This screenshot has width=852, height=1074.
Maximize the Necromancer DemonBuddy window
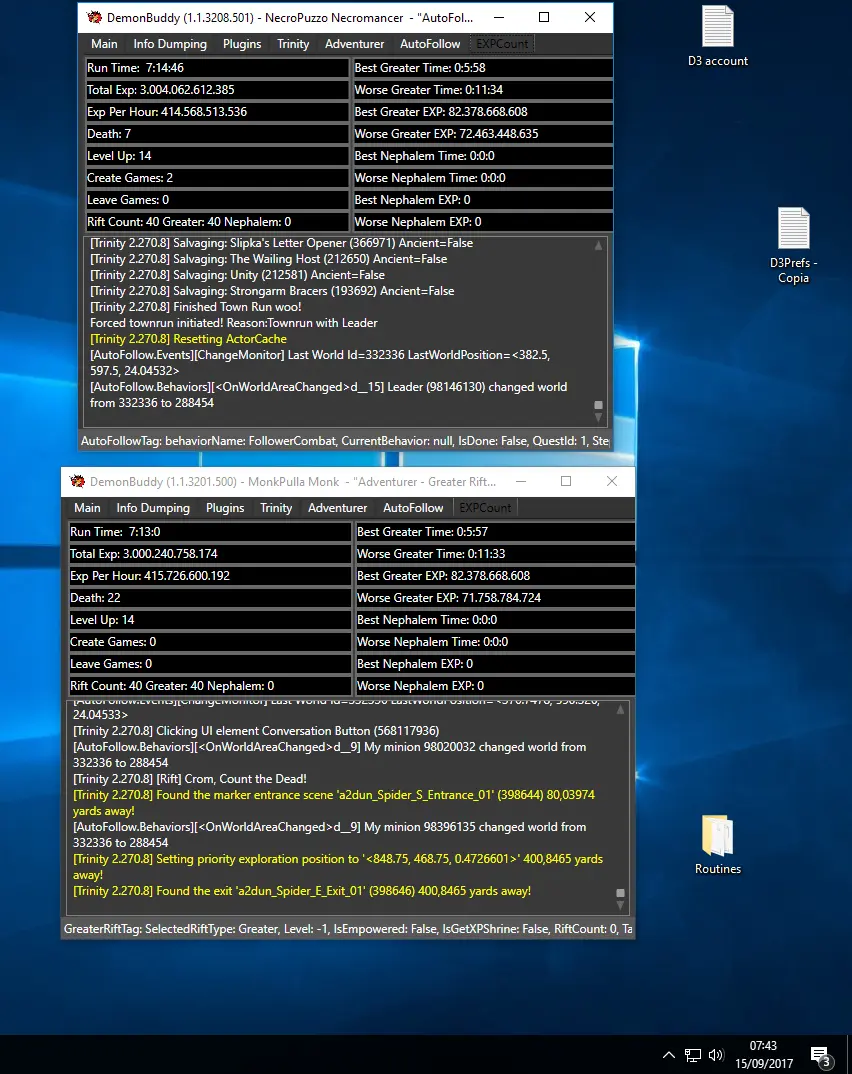point(544,17)
